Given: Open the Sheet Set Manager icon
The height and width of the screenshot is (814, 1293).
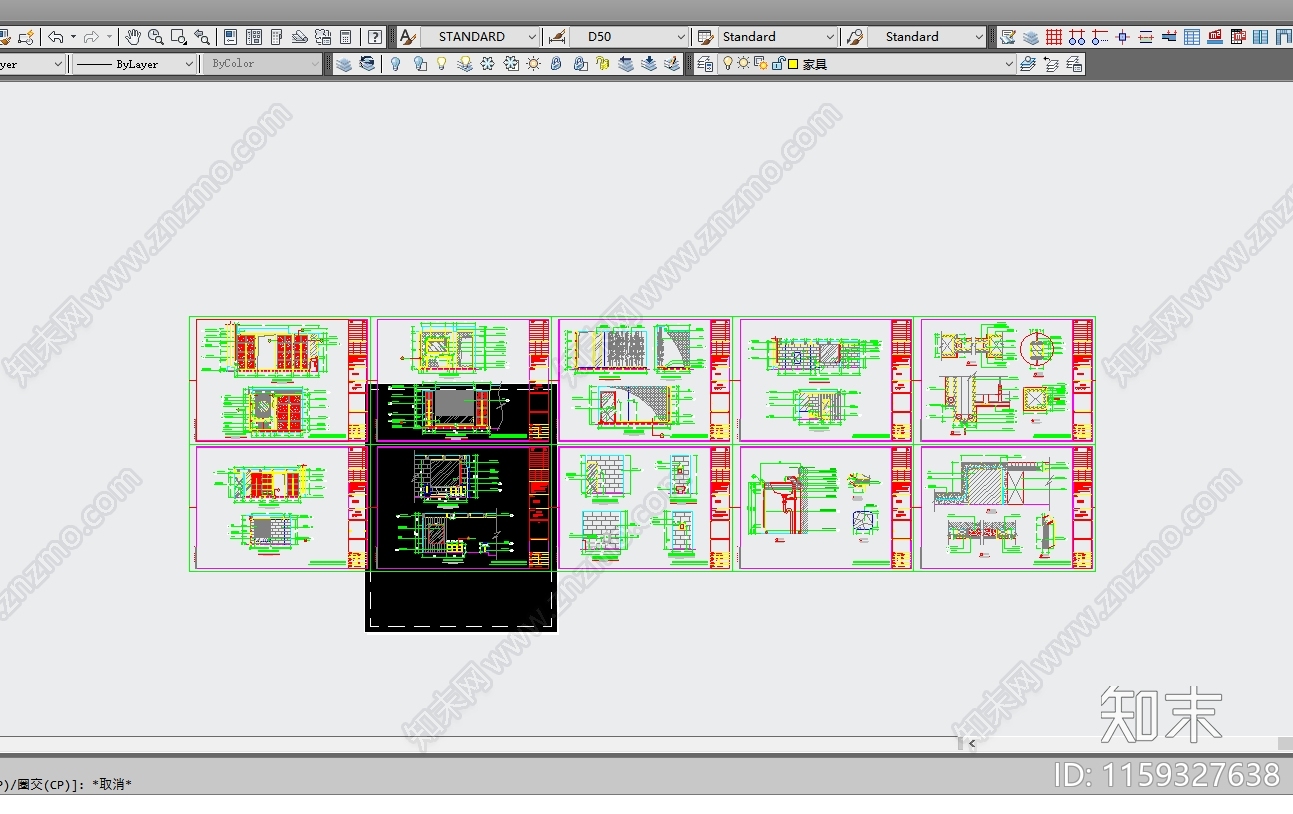Looking at the screenshot, I should 299,37.
